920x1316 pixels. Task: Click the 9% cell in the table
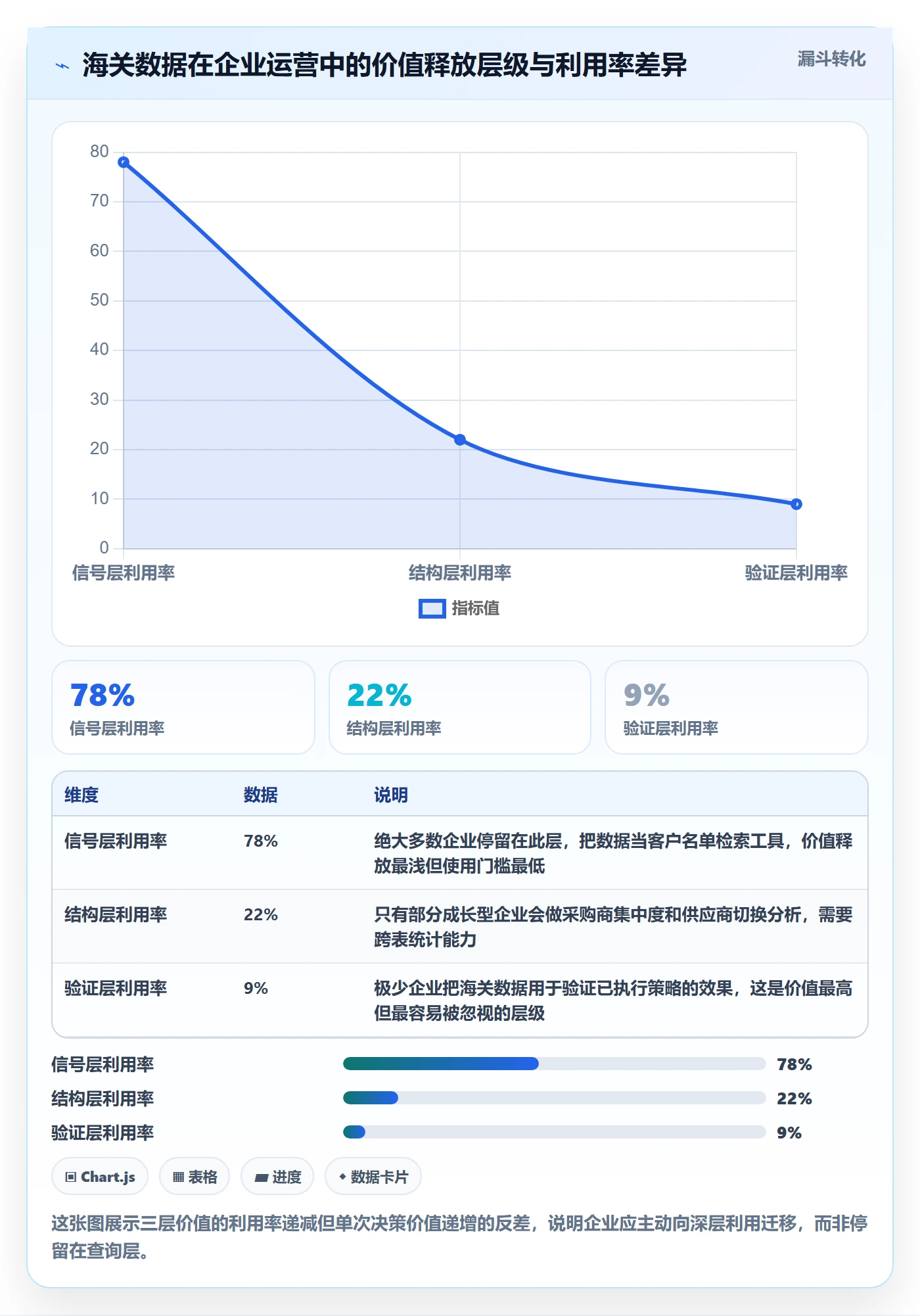coord(256,988)
